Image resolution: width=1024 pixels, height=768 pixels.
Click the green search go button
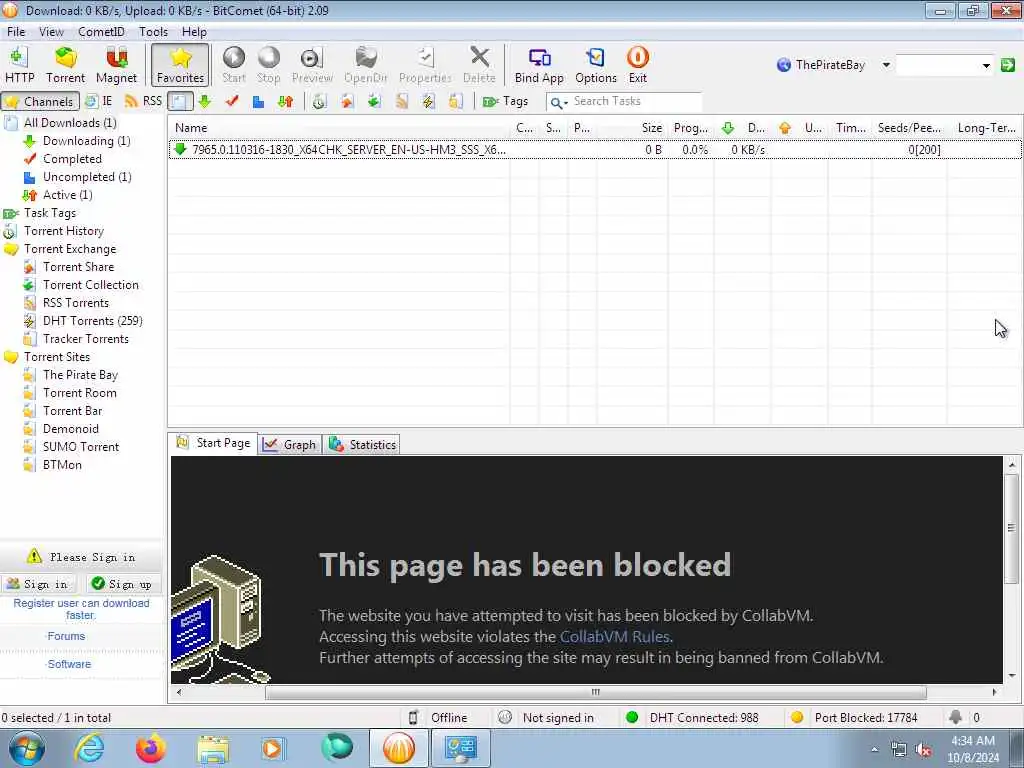pyautogui.click(x=1008, y=65)
